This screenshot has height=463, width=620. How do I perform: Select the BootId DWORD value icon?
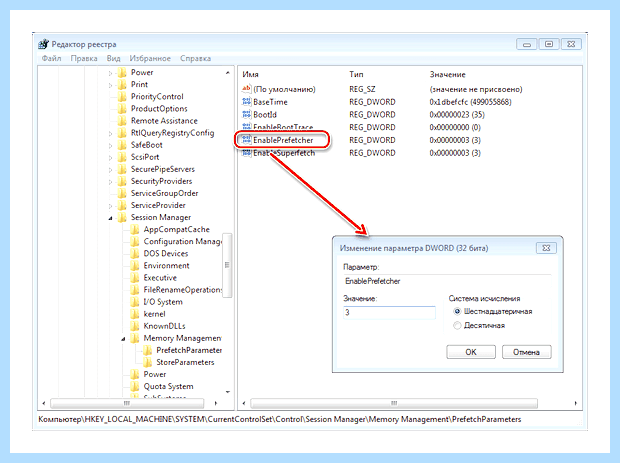pyautogui.click(x=246, y=114)
